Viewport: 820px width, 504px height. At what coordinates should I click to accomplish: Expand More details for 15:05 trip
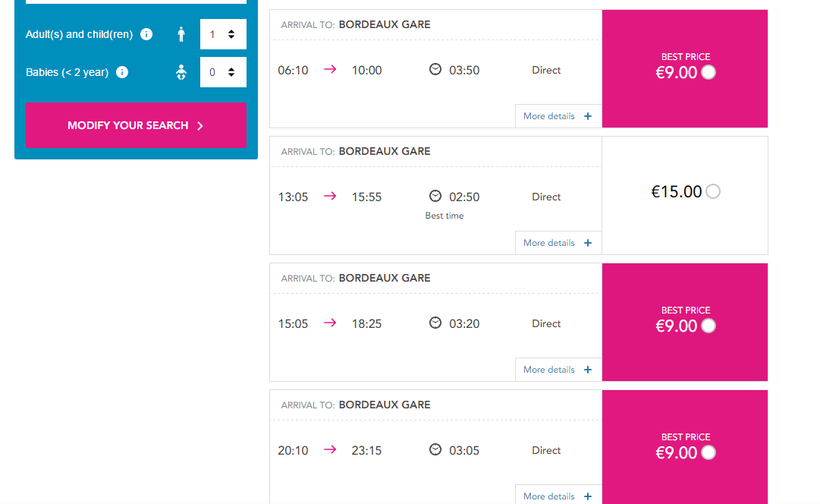tap(558, 370)
